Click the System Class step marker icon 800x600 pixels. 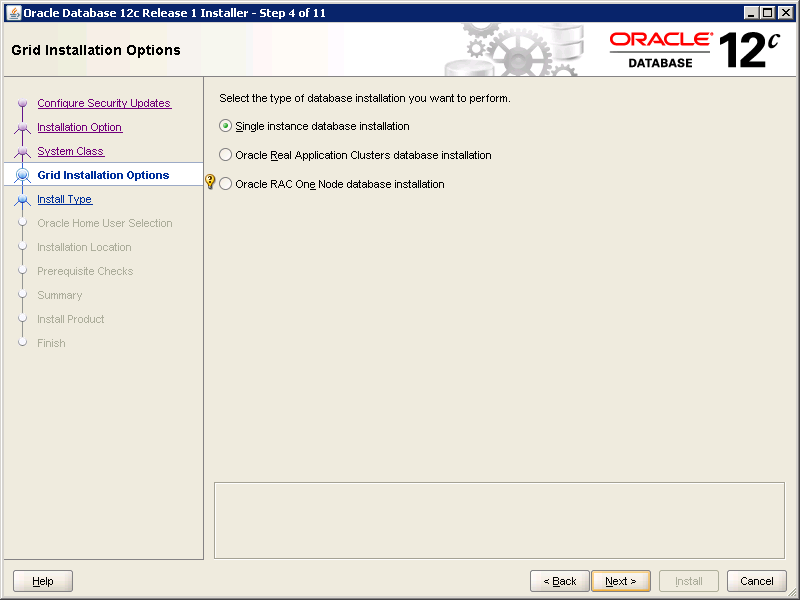(22, 152)
